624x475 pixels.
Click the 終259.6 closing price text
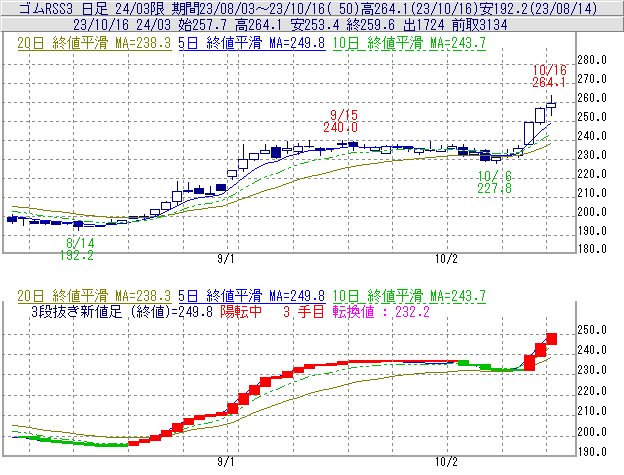tap(371, 25)
